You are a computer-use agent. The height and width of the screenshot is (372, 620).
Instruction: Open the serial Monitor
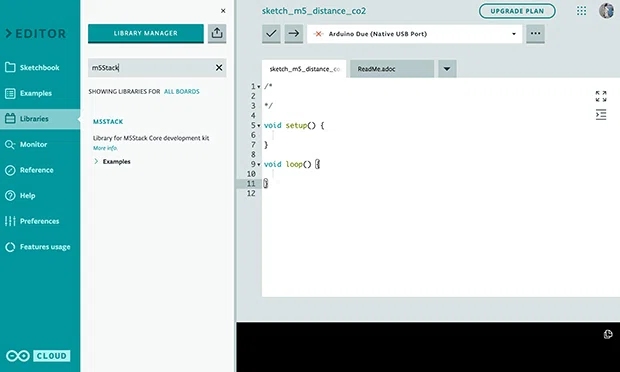tap(40, 144)
